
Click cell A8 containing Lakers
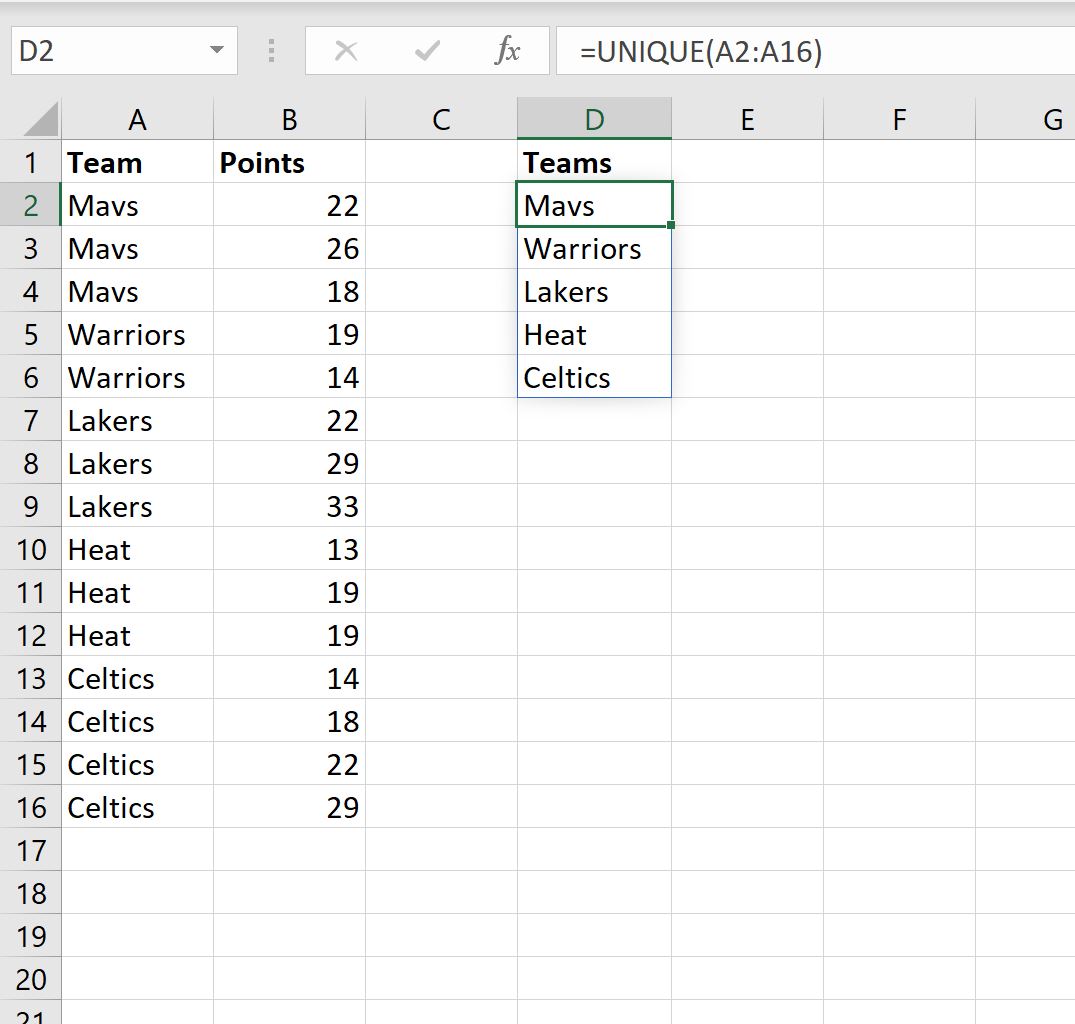coord(137,463)
